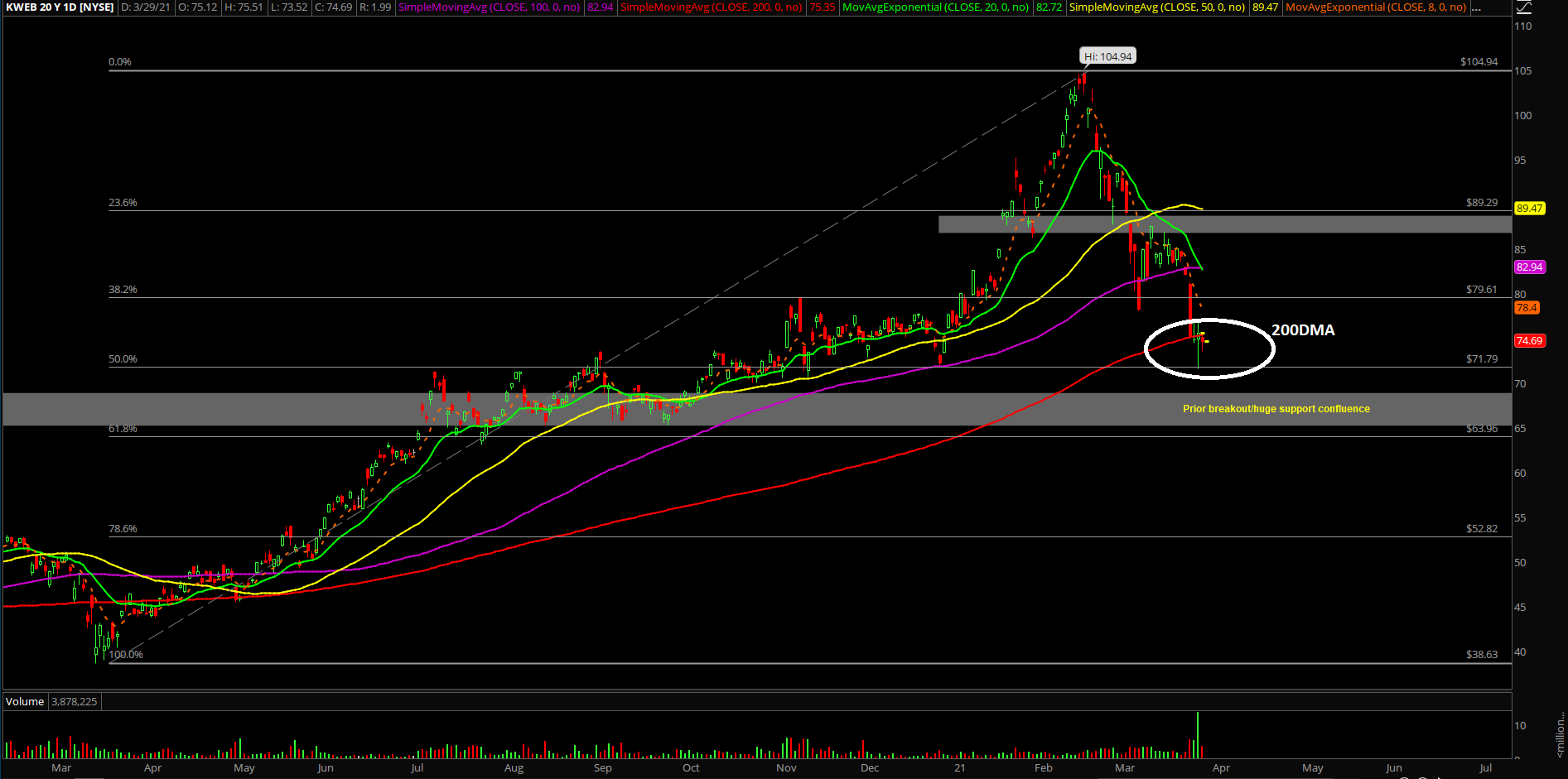
Task: Click the 3,878,225 volume value
Action: tap(74, 701)
